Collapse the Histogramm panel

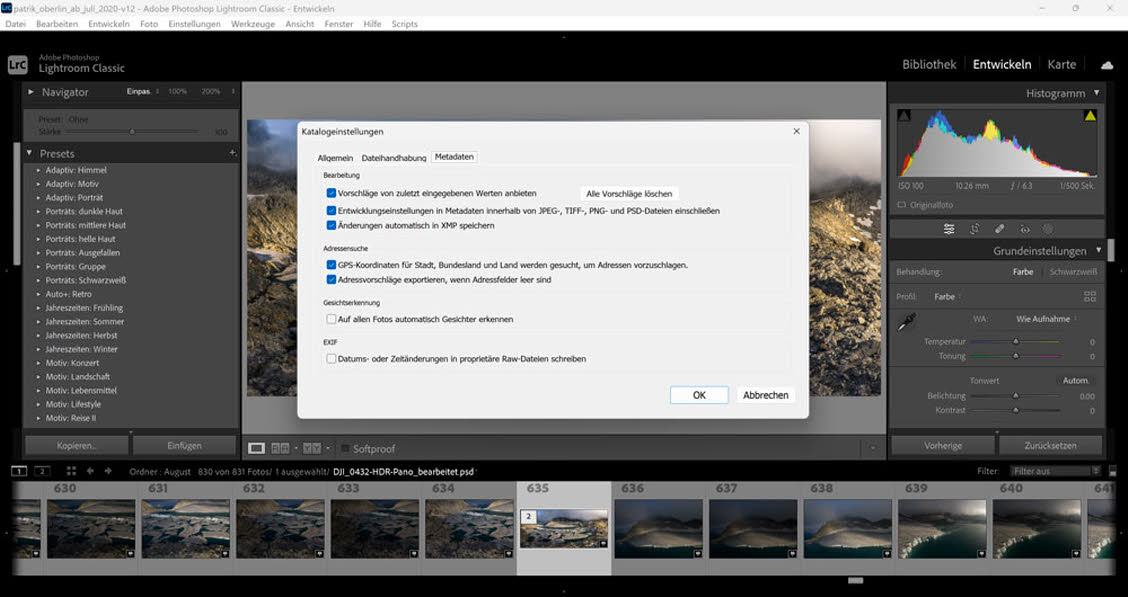1097,93
